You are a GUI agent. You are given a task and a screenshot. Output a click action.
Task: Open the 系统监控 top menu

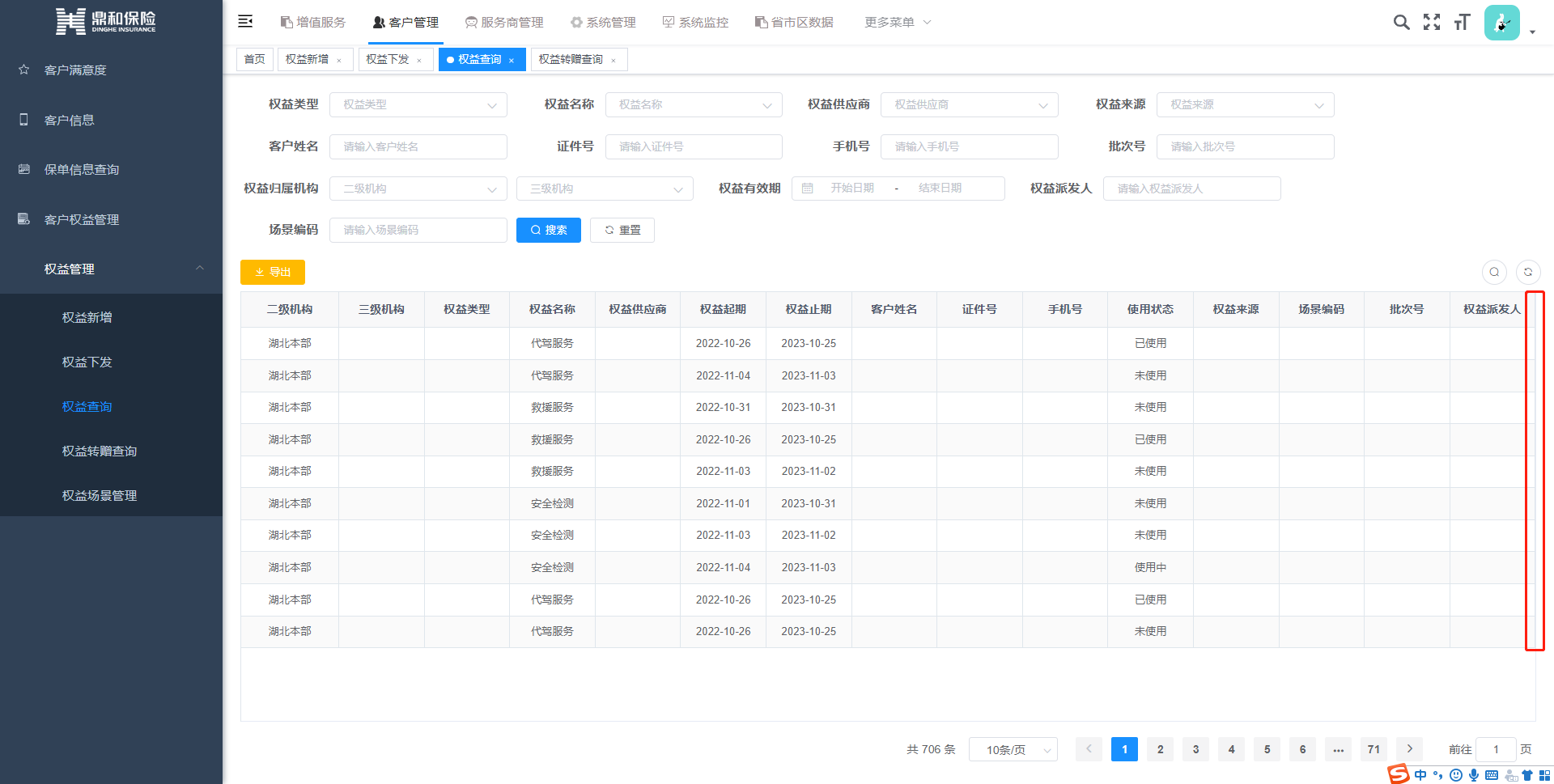coord(695,23)
